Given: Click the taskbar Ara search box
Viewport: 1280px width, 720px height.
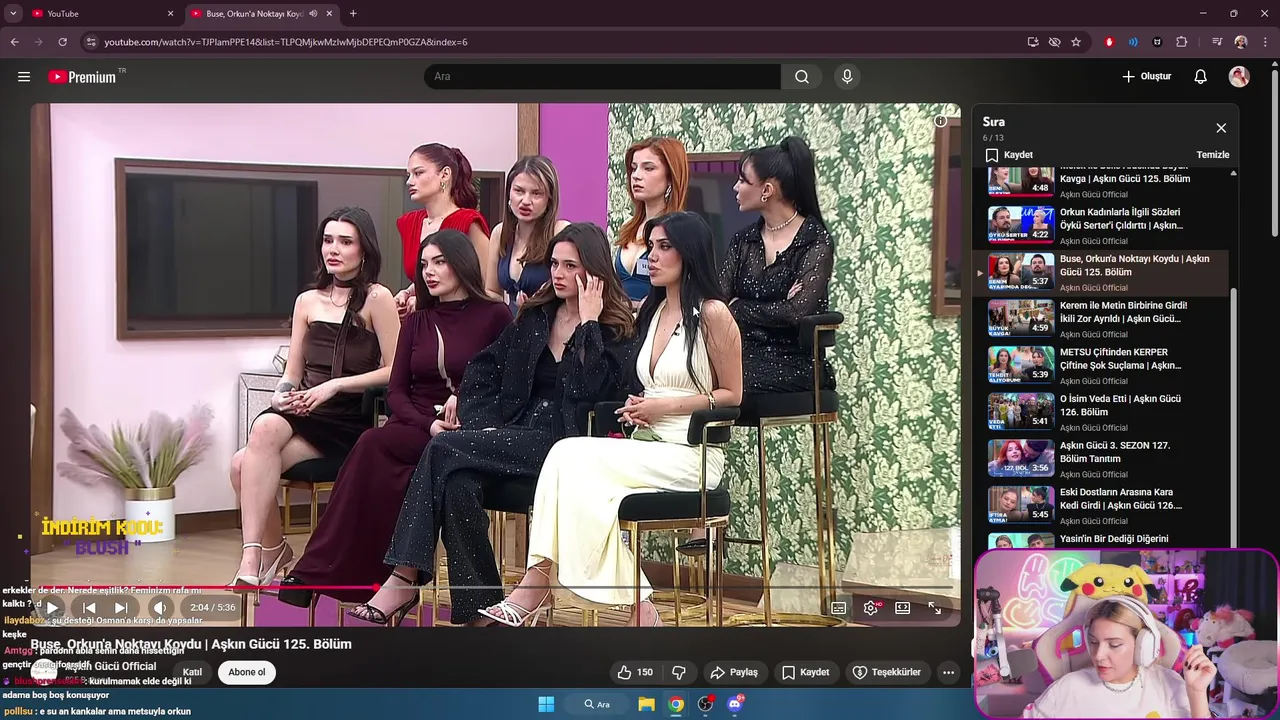Looking at the screenshot, I should 598,704.
